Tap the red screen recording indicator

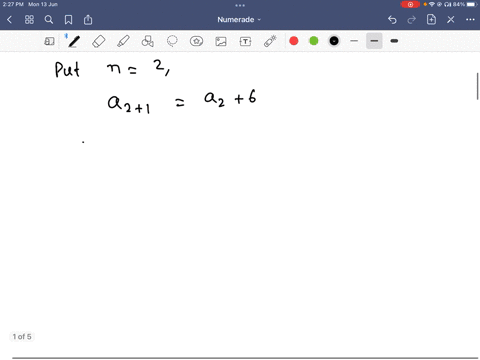pos(410,4)
